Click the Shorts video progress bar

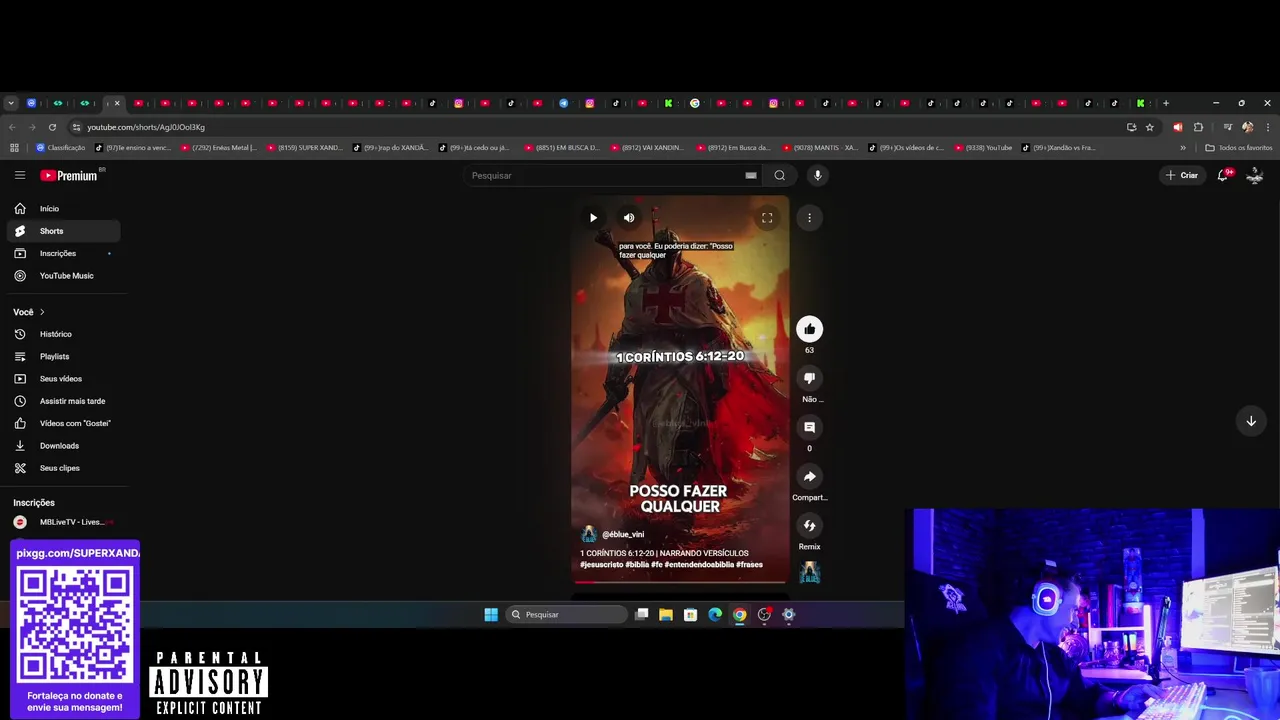[x=680, y=581]
